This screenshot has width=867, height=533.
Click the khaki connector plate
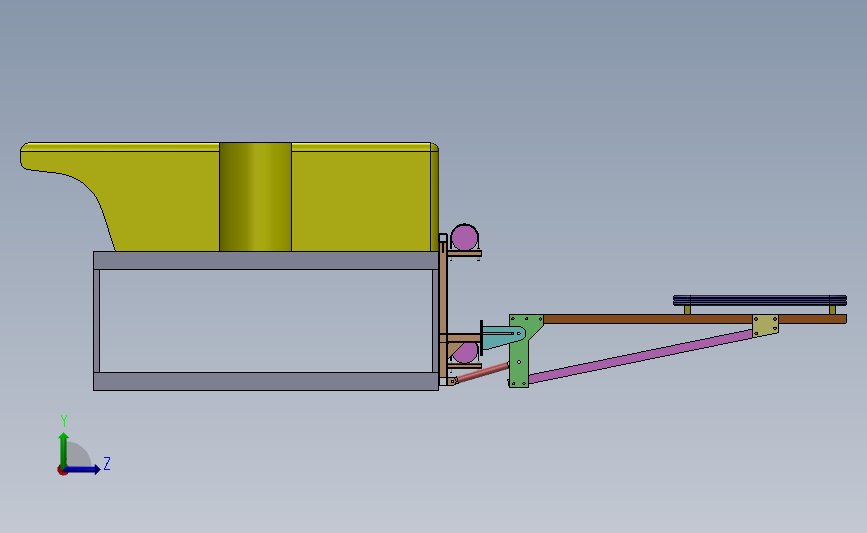[x=765, y=326]
